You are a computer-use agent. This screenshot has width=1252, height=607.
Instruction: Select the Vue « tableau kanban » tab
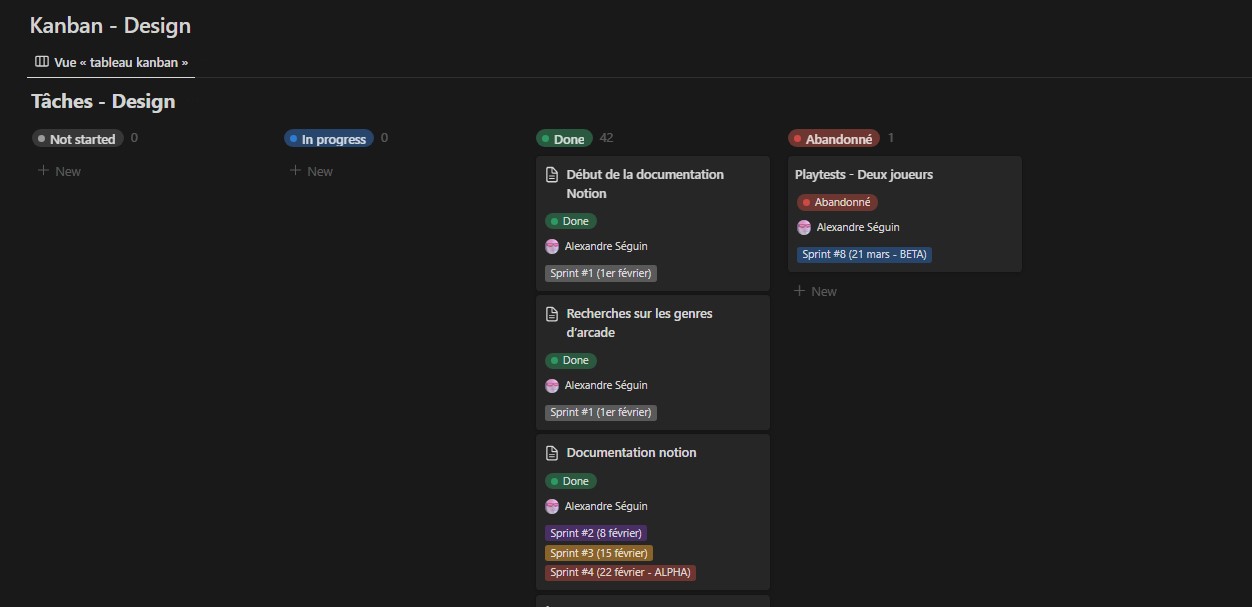point(111,62)
